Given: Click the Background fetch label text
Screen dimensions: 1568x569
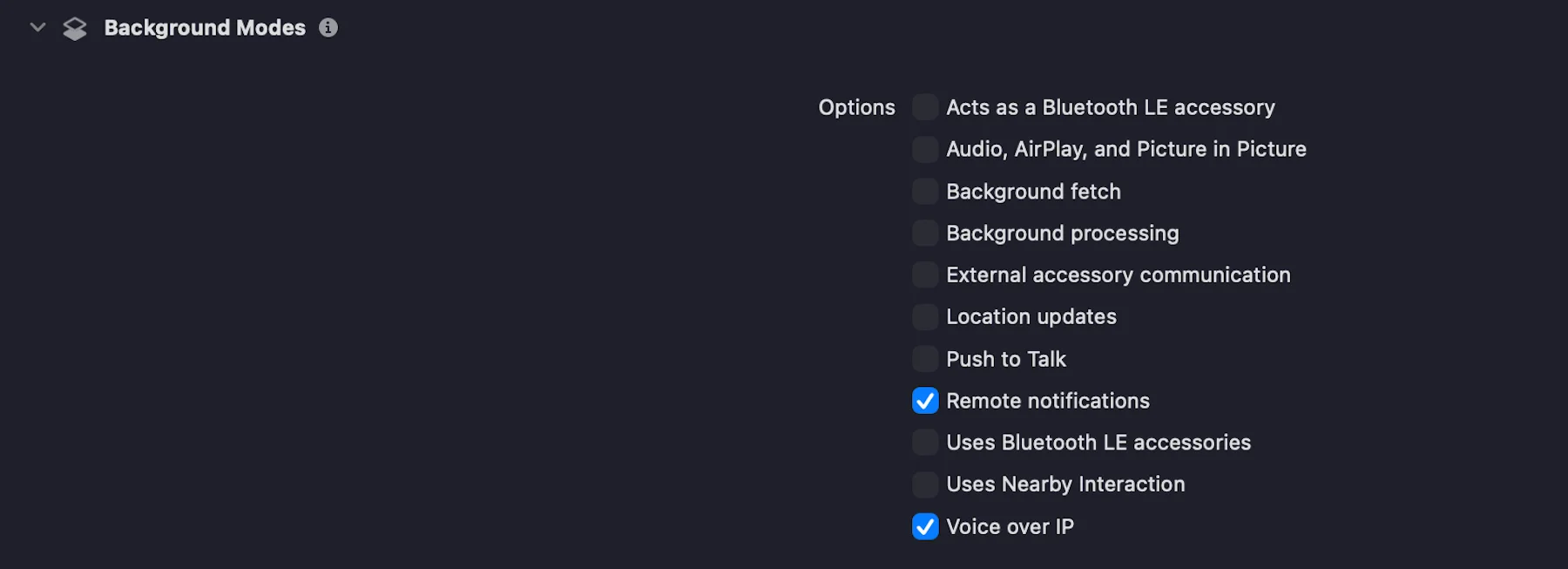Looking at the screenshot, I should click(1033, 191).
